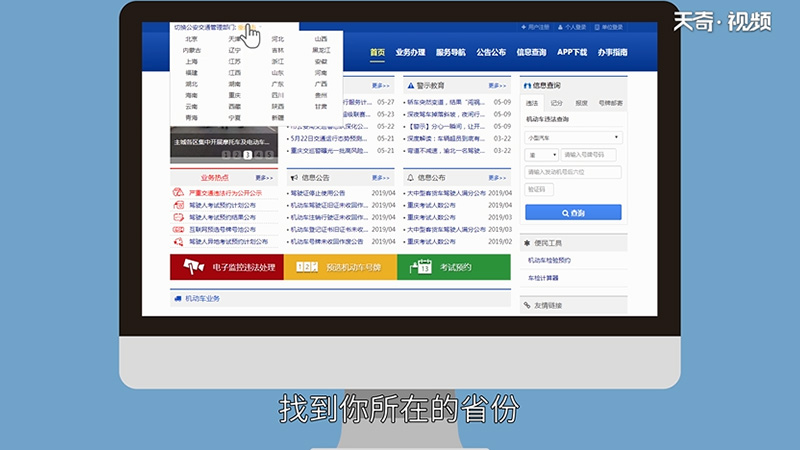
Task: Click 更多>> in the 业务热点 section
Action: pyautogui.click(x=264, y=178)
